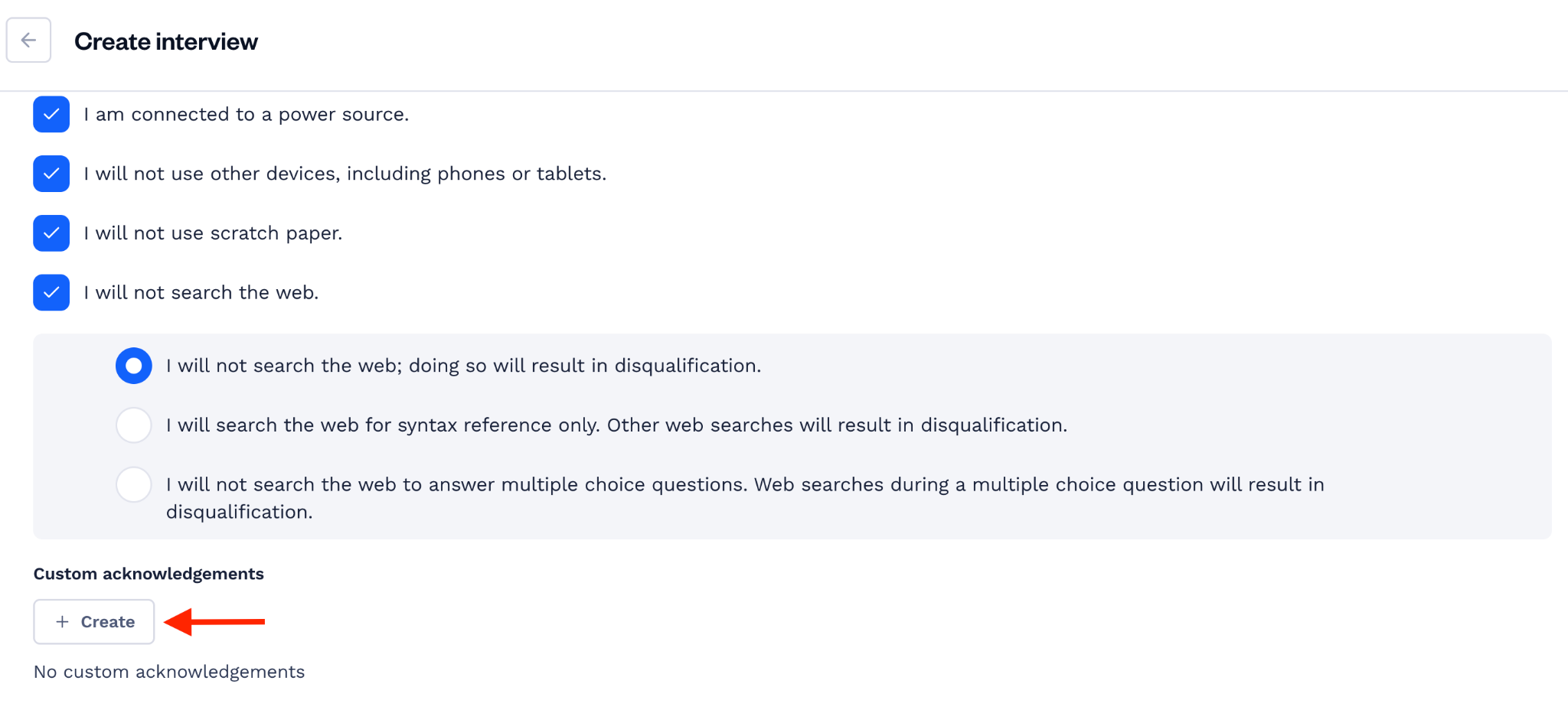Click the 'phones or tablets' statement text

(x=345, y=174)
